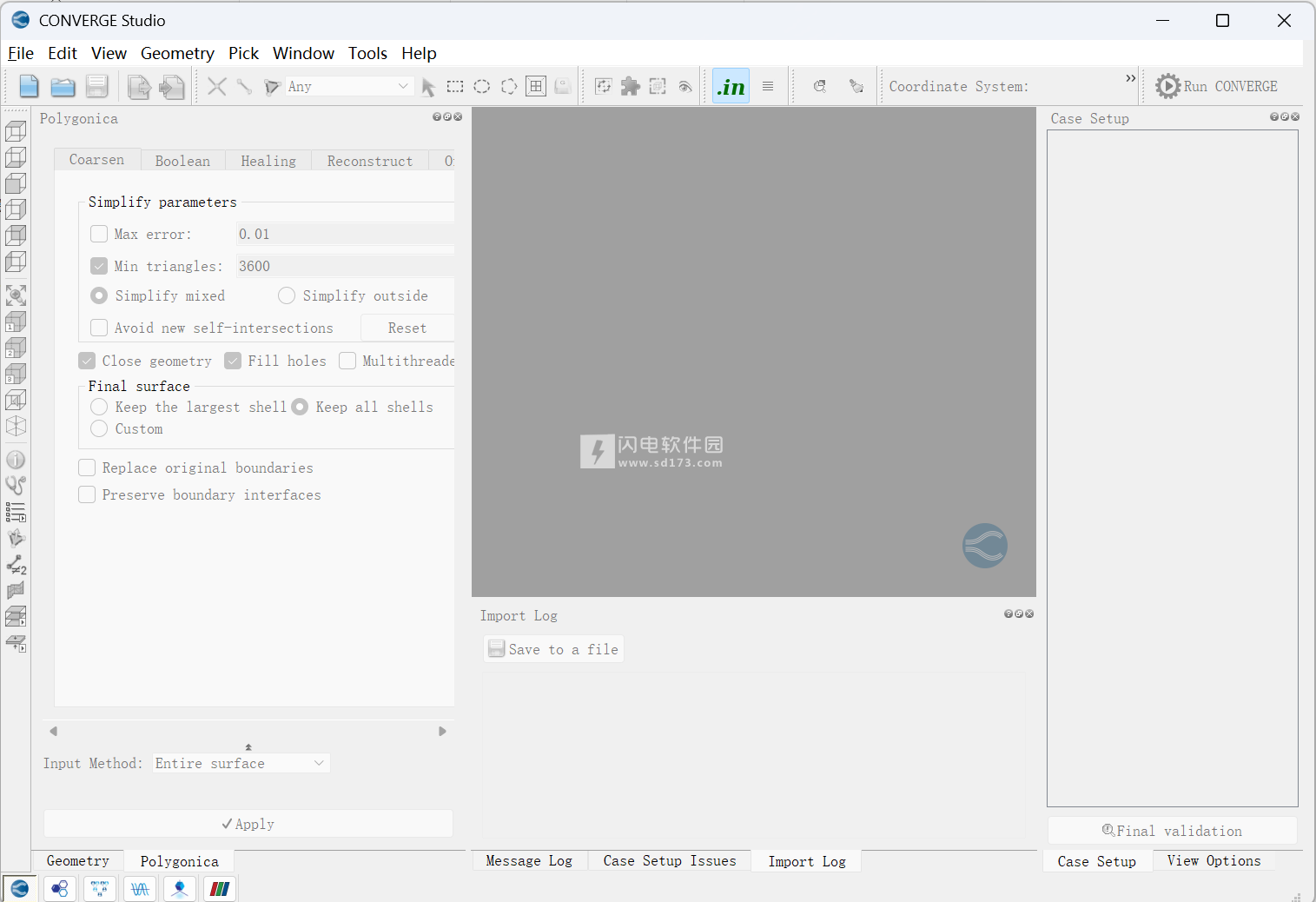The image size is (1316, 902).
Task: Choose the ellipse selection tool
Action: coord(482,86)
